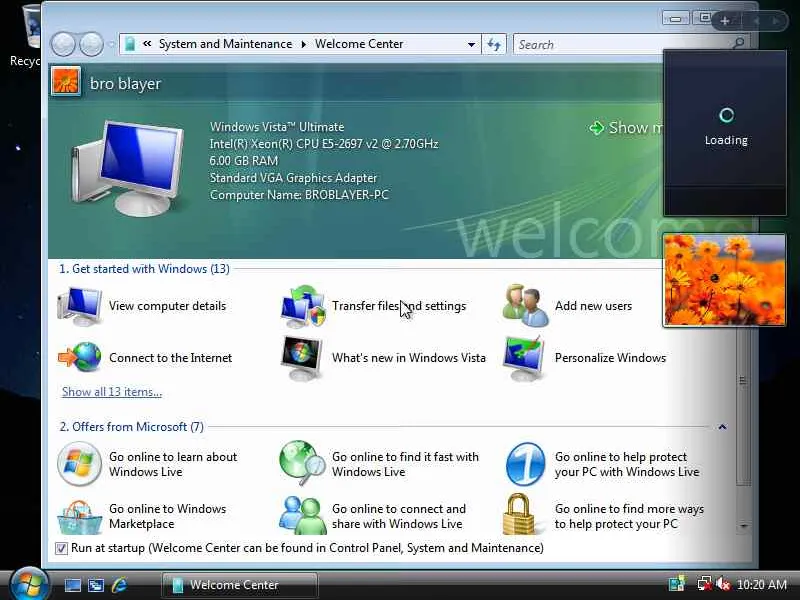
Task: Open Transfer files and settings icon
Action: tap(303, 306)
